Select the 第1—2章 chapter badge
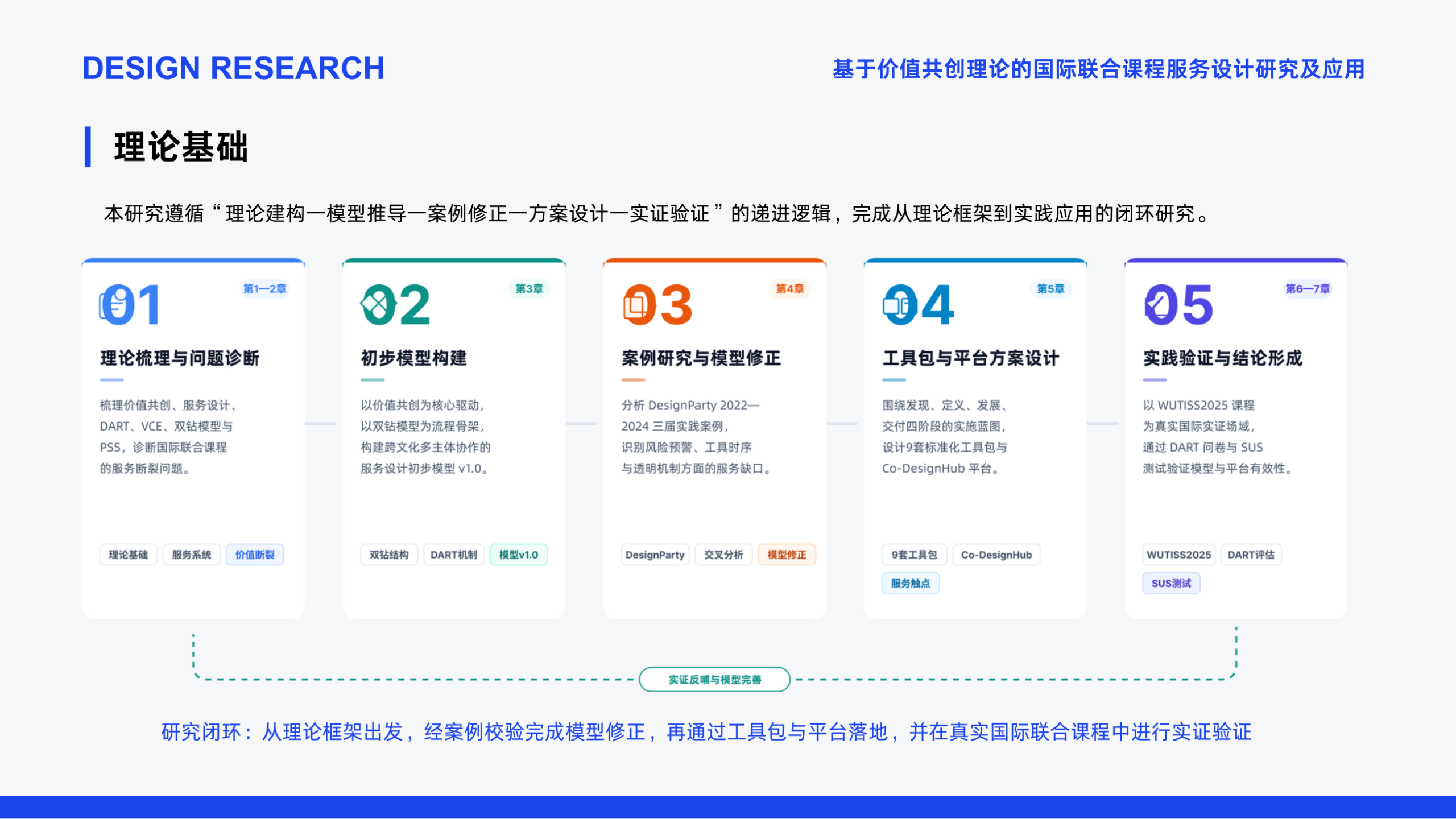1456x819 pixels. point(265,289)
